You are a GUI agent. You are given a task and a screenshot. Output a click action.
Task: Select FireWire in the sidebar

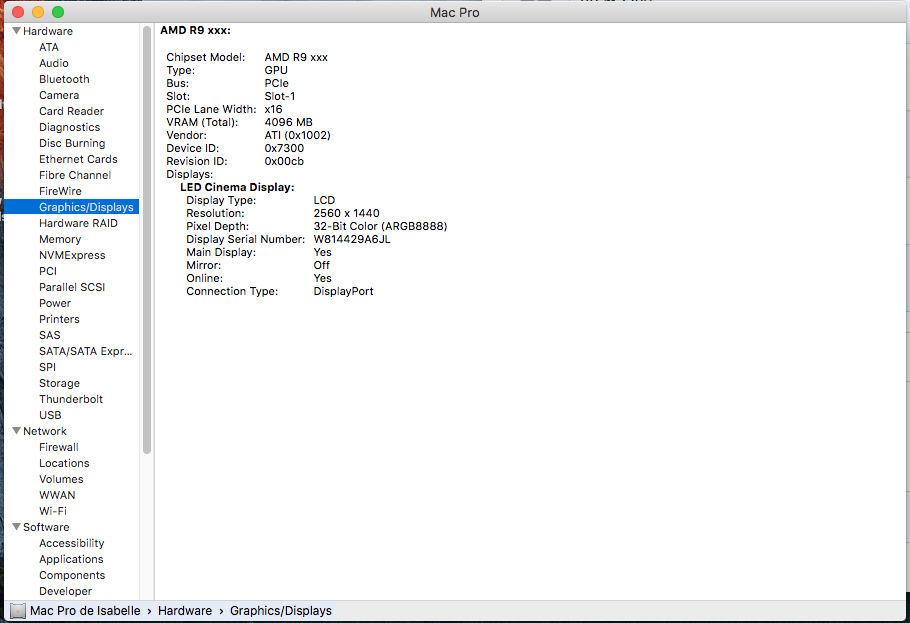point(60,191)
